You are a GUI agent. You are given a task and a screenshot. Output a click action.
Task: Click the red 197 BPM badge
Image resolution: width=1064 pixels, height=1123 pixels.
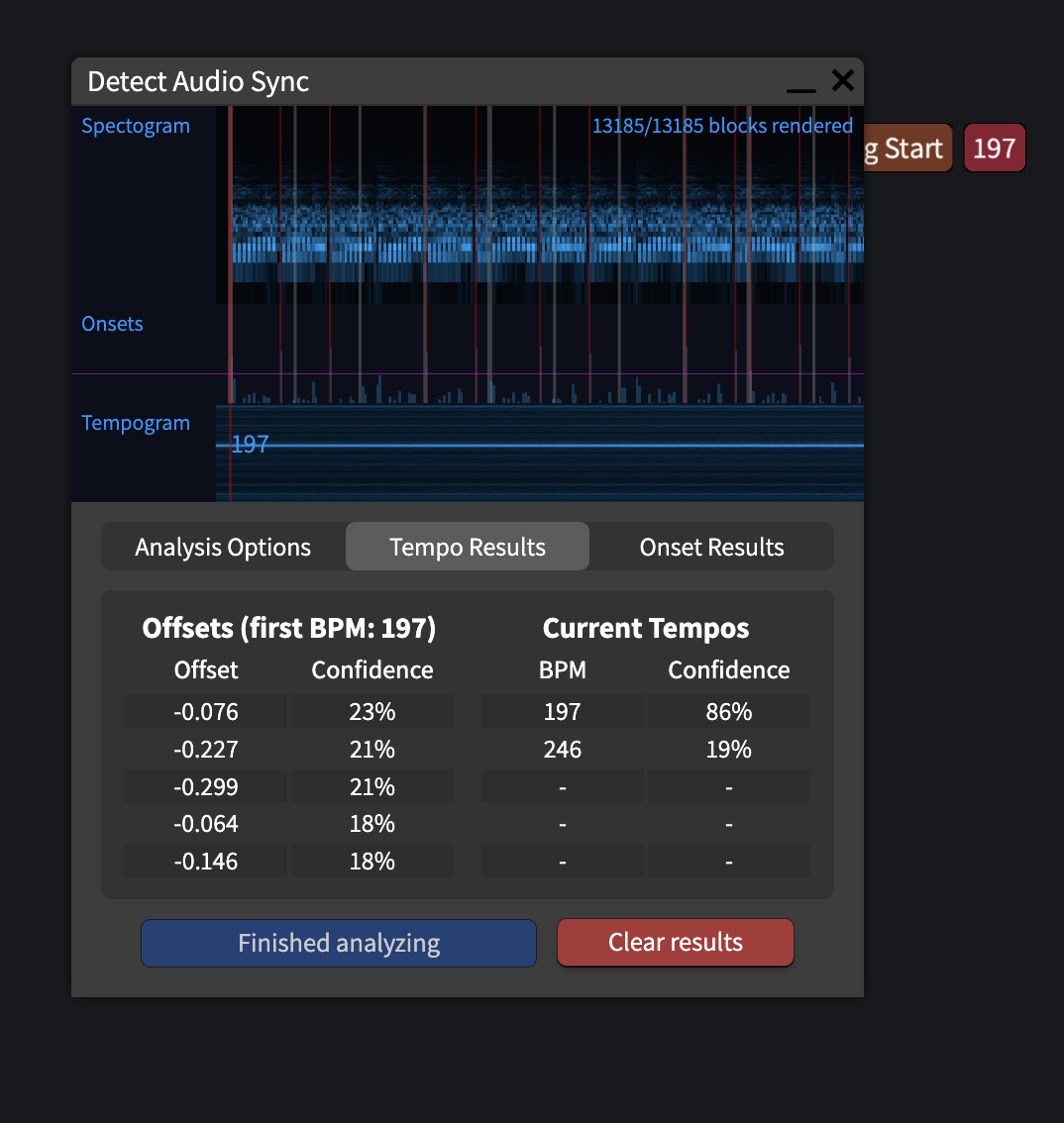(x=995, y=148)
